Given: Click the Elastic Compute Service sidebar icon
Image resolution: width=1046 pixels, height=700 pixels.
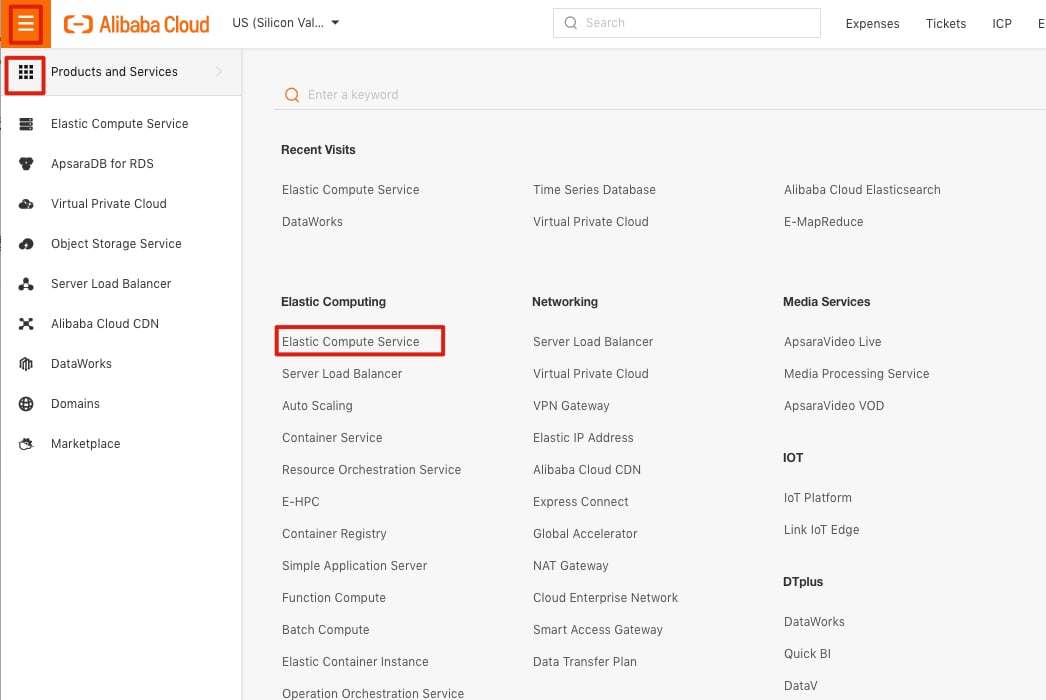Looking at the screenshot, I should tap(26, 124).
